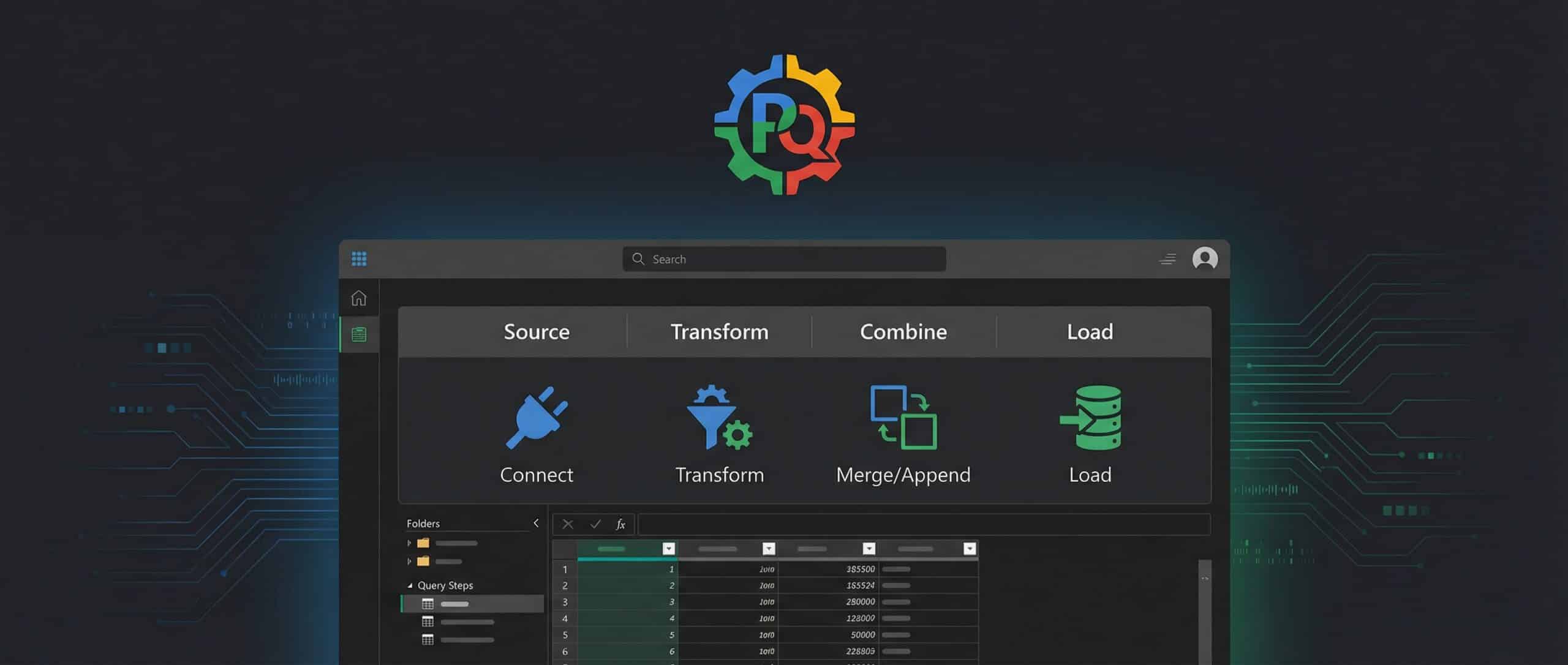This screenshot has width=1568, height=665.
Task: Confirm the formula with checkmark icon
Action: pos(595,524)
